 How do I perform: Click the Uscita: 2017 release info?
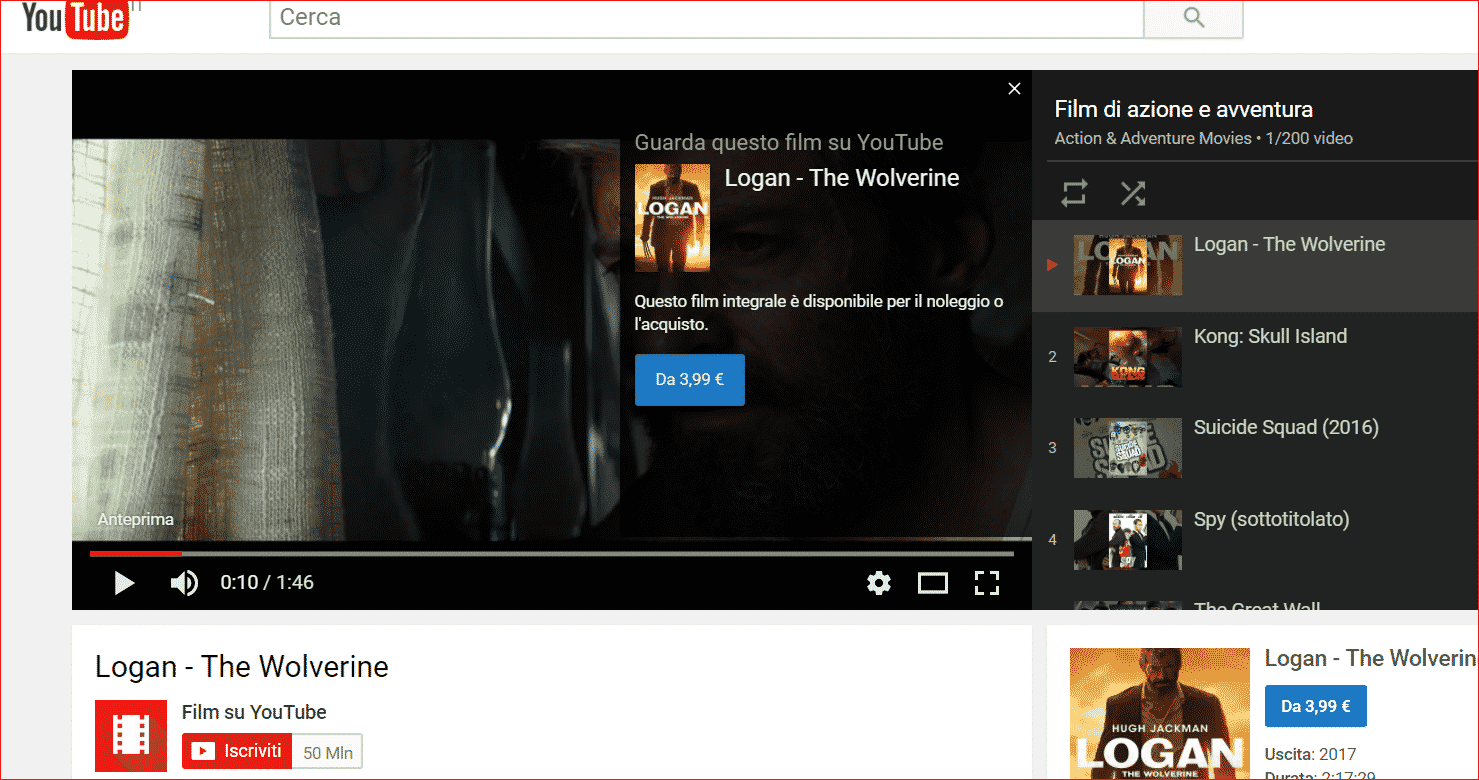1310,754
